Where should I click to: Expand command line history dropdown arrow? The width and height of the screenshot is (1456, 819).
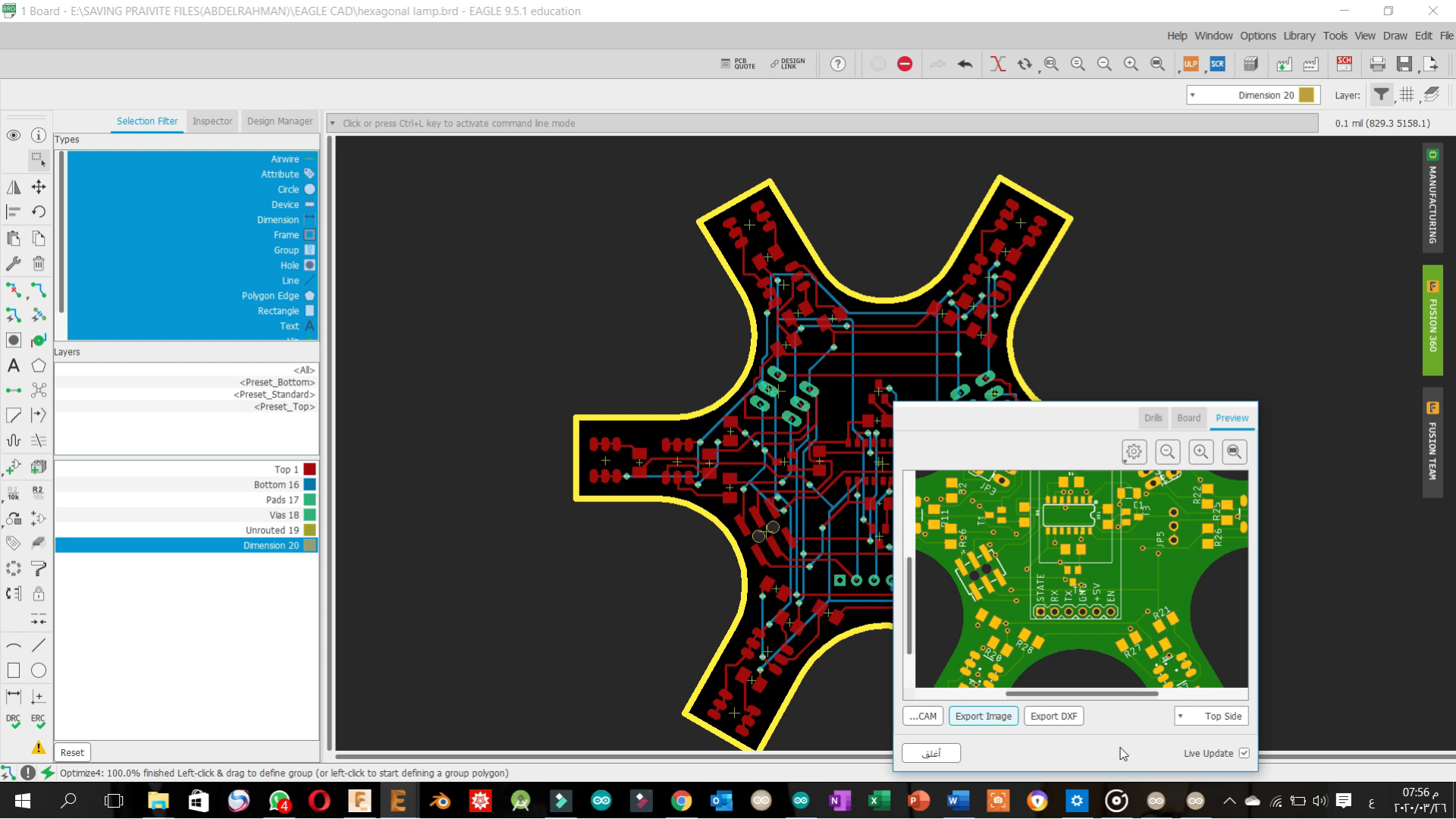(x=332, y=123)
